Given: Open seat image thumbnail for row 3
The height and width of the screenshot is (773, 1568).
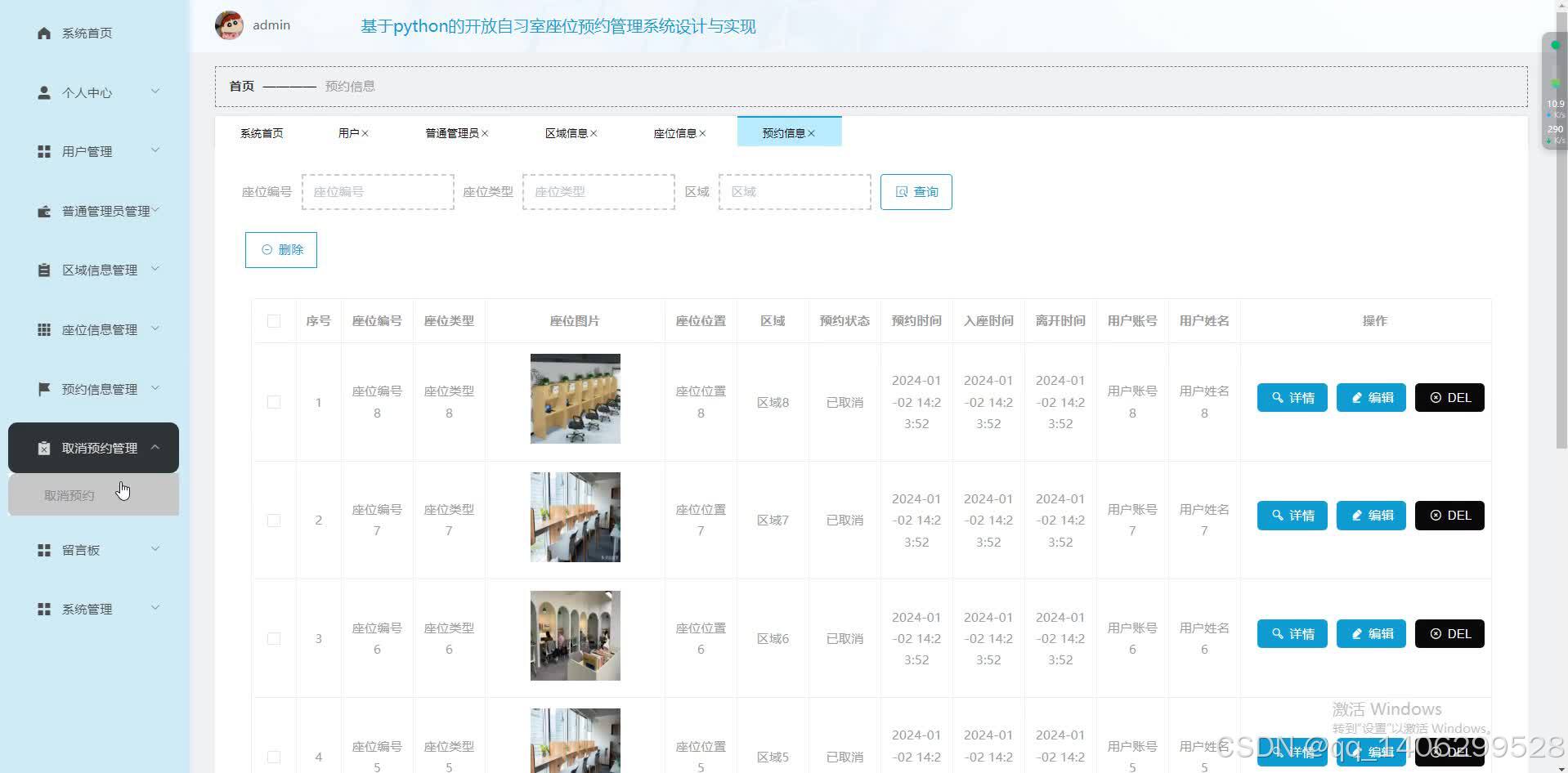Looking at the screenshot, I should (x=576, y=636).
